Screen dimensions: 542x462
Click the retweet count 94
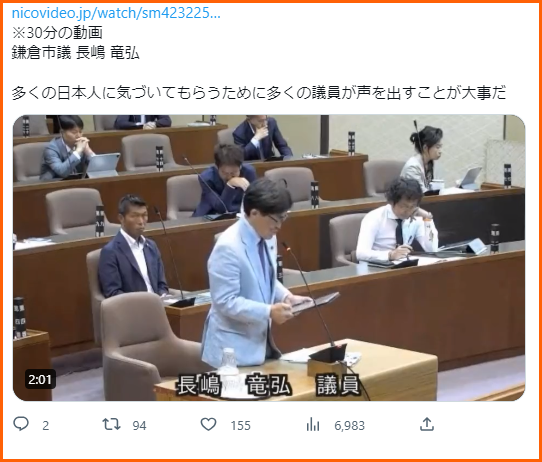coord(139,425)
